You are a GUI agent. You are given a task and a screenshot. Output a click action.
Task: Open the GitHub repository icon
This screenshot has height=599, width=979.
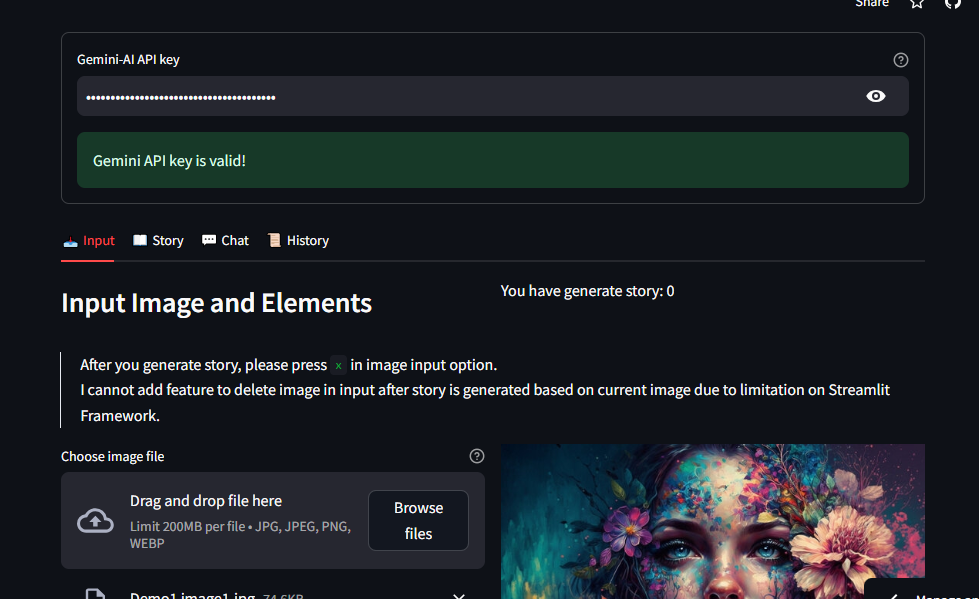(x=953, y=4)
